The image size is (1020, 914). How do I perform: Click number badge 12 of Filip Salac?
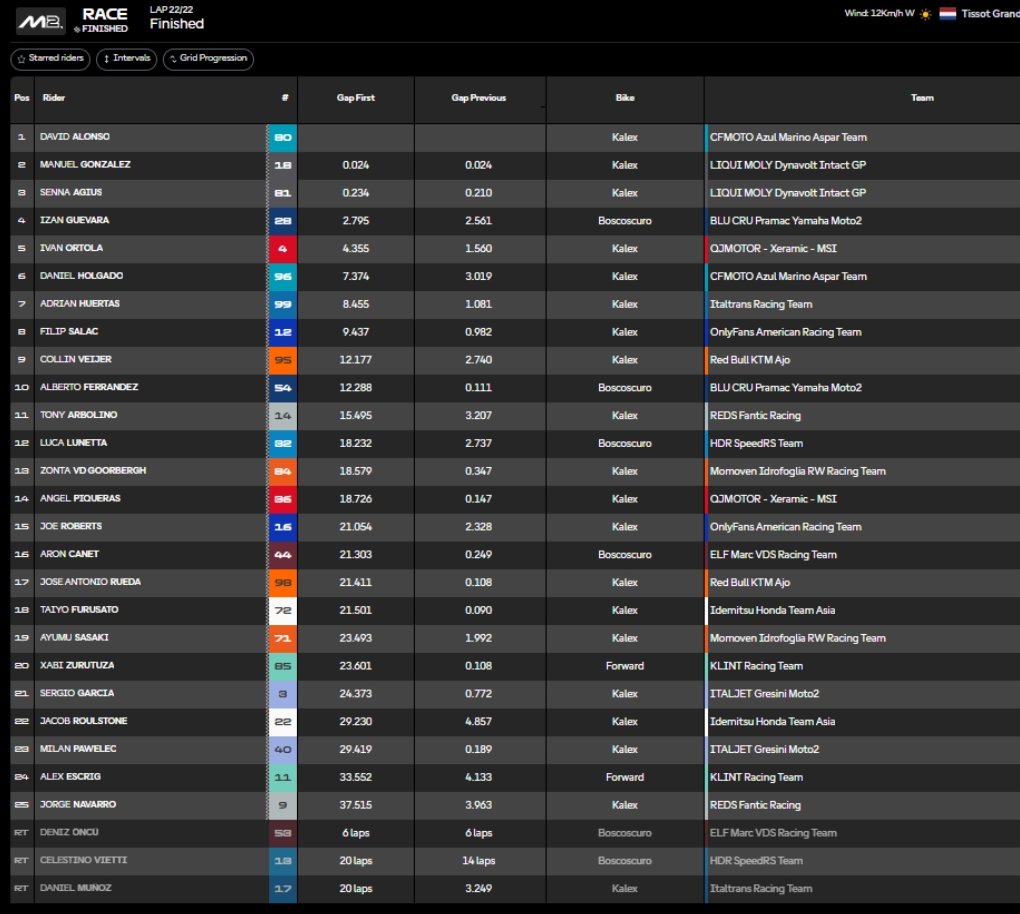[282, 332]
